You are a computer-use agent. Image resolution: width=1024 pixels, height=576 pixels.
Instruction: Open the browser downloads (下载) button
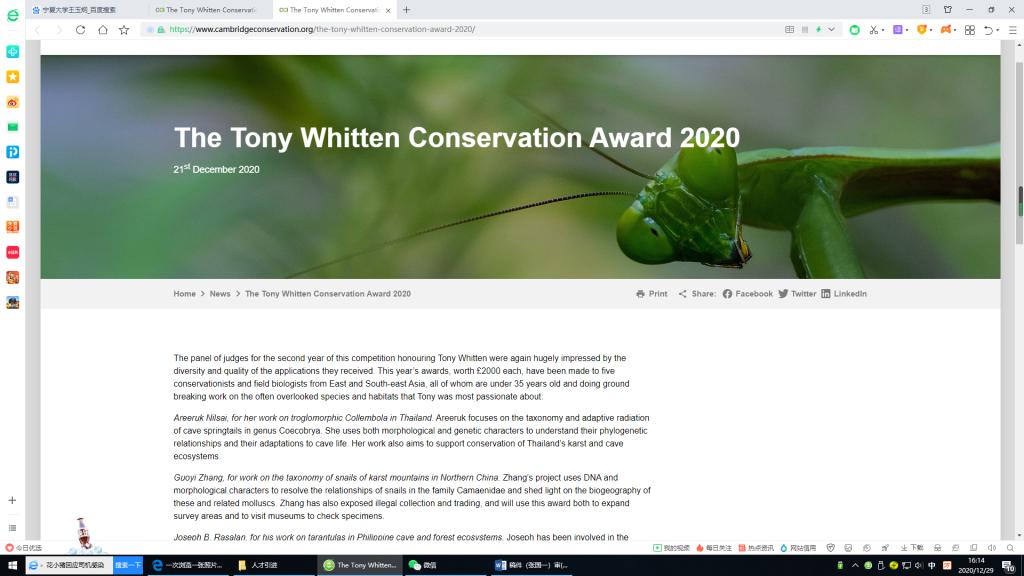pyautogui.click(x=911, y=548)
